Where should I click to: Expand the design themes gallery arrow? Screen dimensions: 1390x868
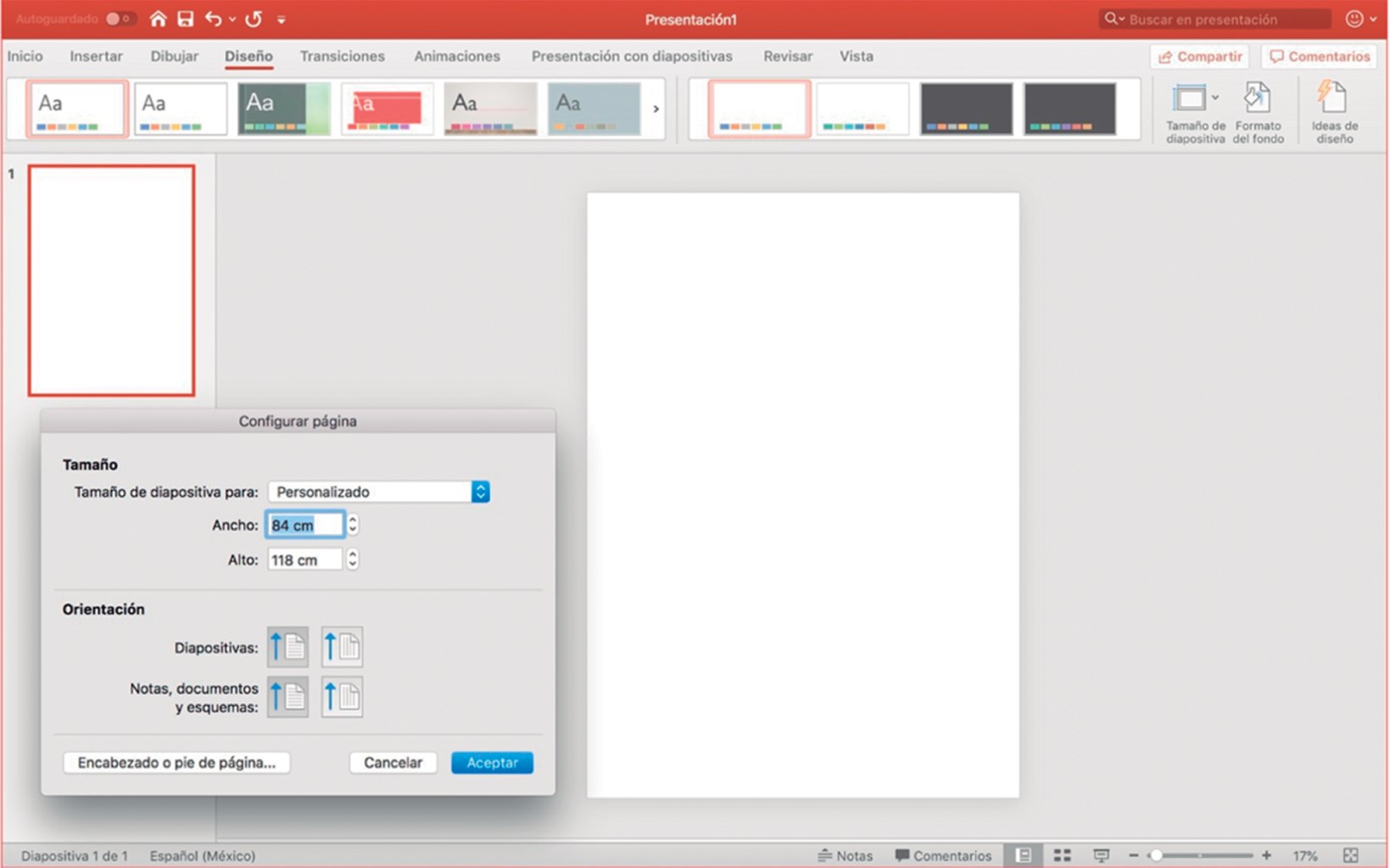656,108
